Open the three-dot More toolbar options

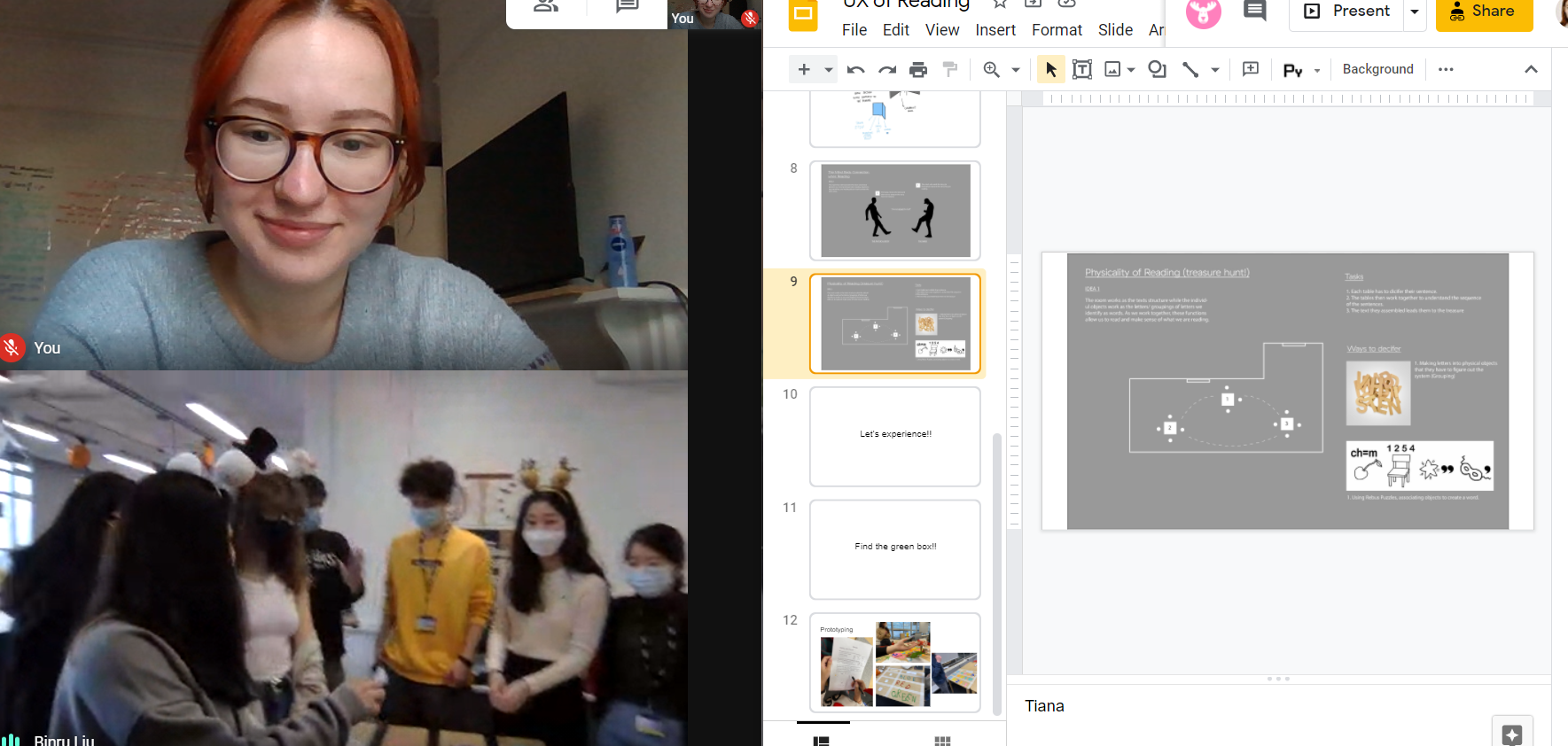pyautogui.click(x=1446, y=69)
